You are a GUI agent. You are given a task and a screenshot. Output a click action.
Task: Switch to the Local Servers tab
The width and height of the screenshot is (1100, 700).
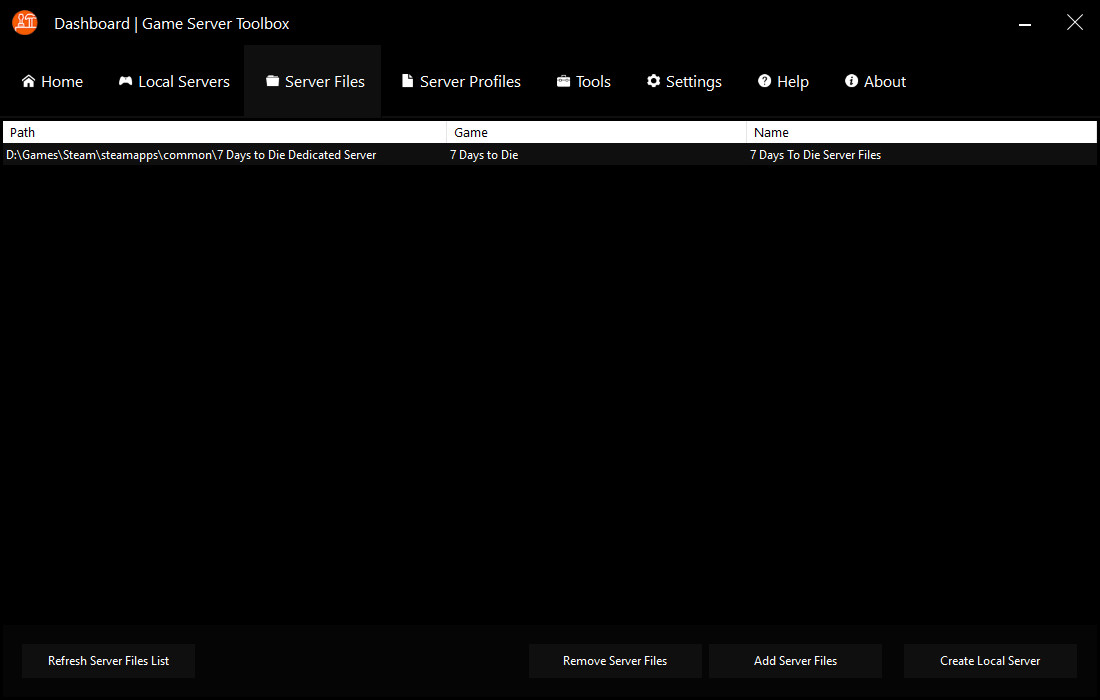click(x=173, y=81)
